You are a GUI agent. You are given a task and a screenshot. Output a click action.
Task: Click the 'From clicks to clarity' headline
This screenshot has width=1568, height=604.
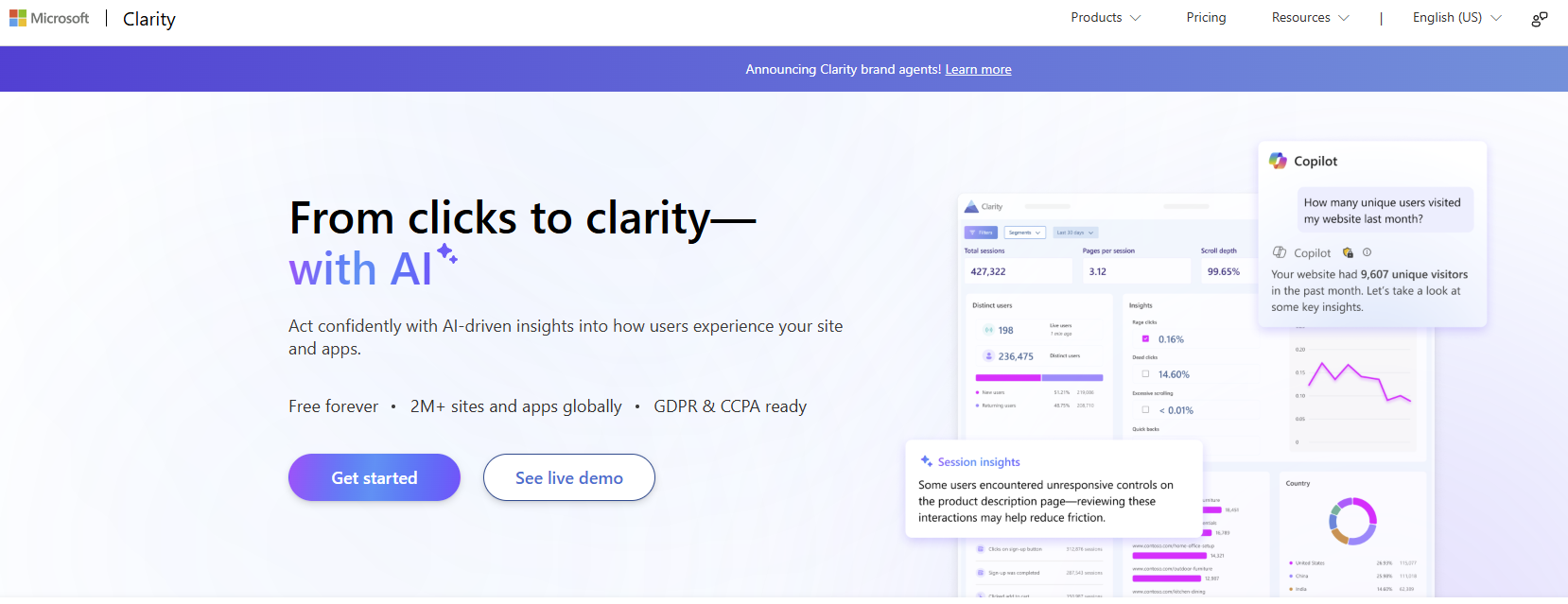523,218
